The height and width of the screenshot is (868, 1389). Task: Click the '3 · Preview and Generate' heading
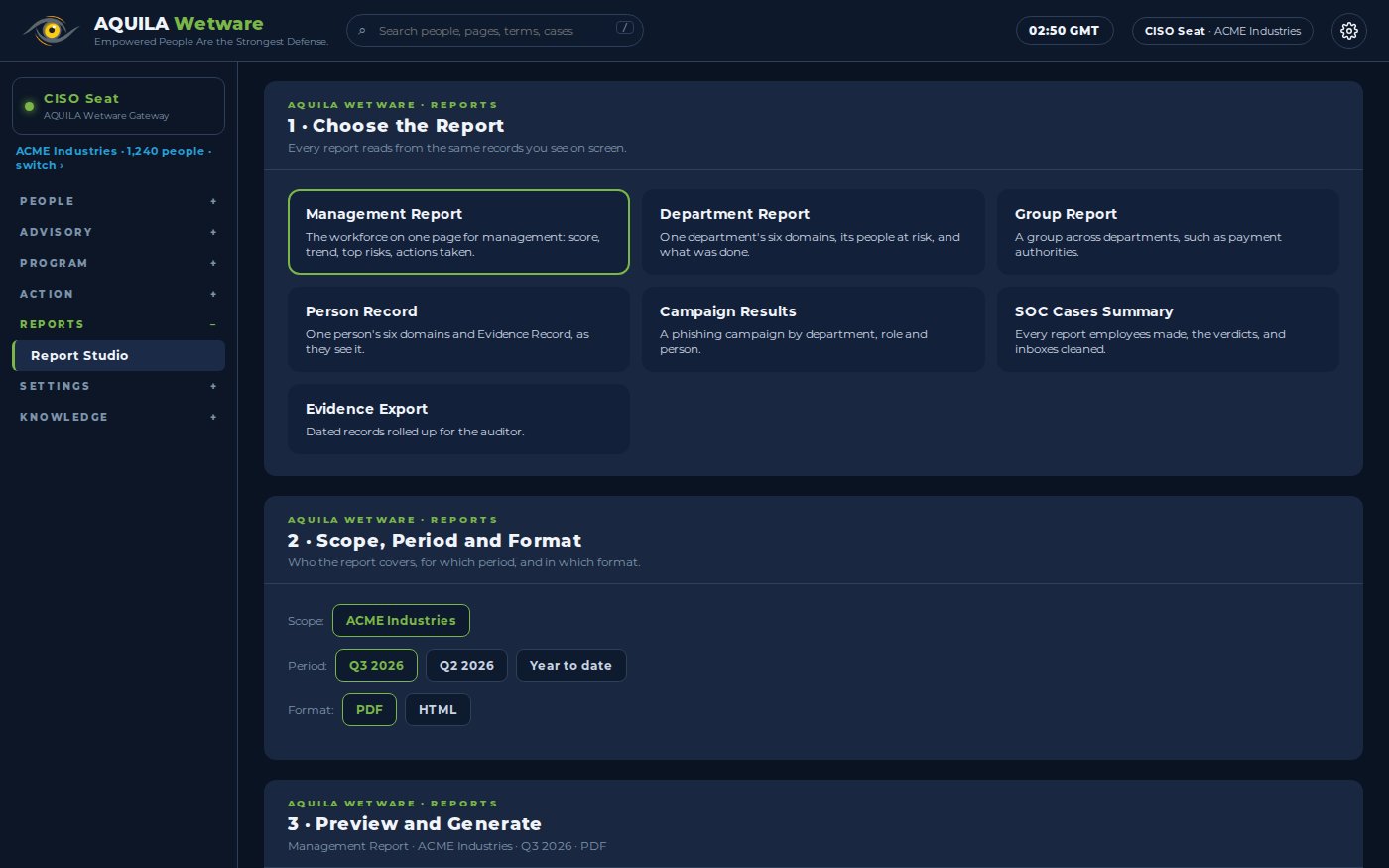coord(415,824)
